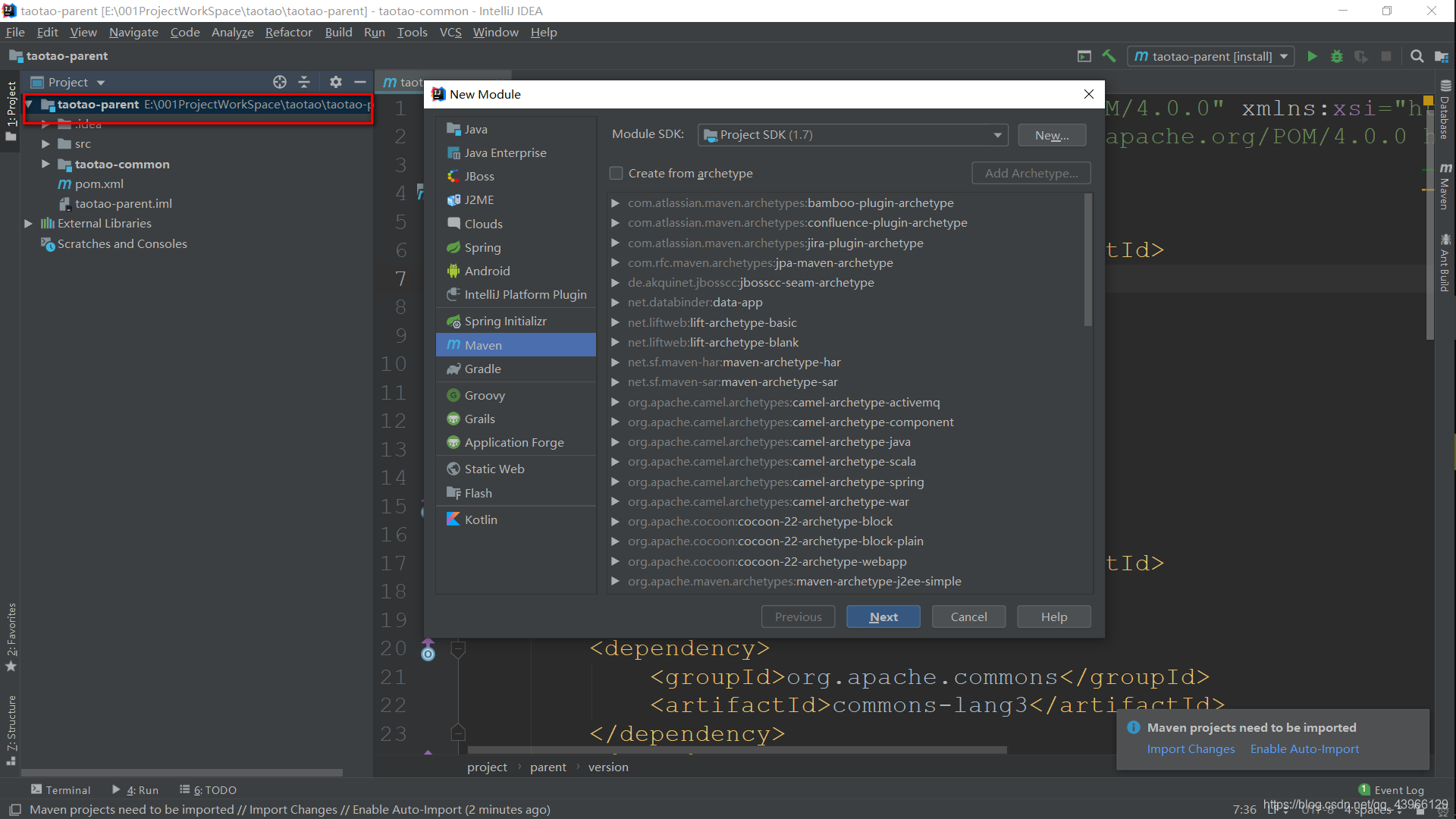Choose the Spring module type
This screenshot has width=1456, height=819.
tap(516, 248)
